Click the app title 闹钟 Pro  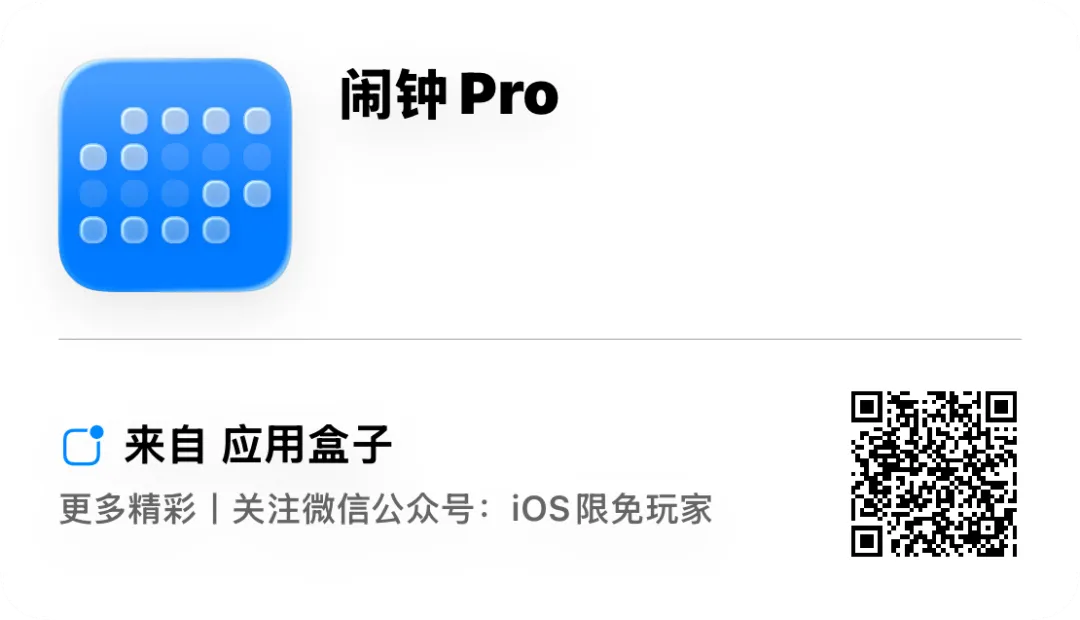(x=449, y=95)
